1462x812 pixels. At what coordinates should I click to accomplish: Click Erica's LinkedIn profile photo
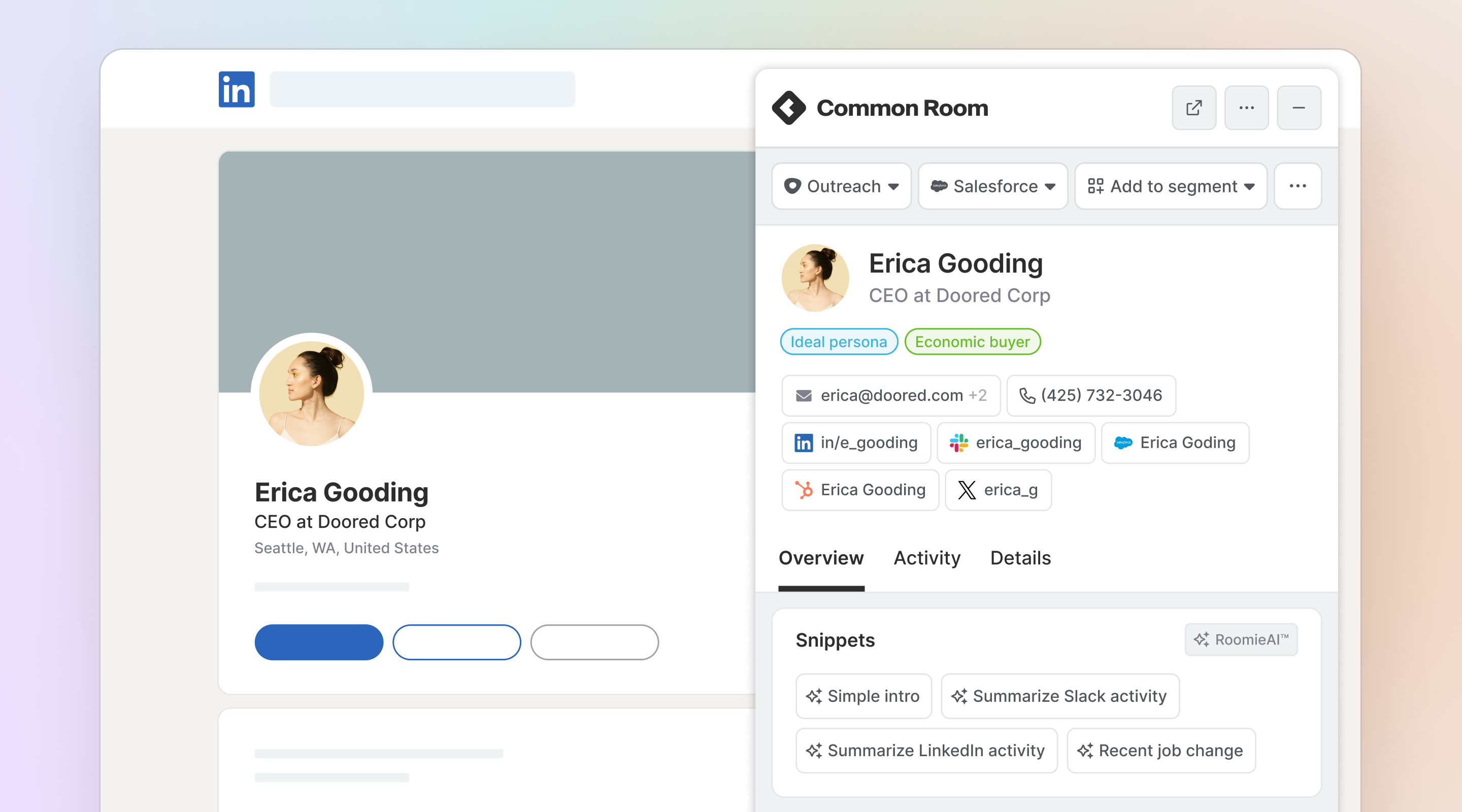click(312, 394)
